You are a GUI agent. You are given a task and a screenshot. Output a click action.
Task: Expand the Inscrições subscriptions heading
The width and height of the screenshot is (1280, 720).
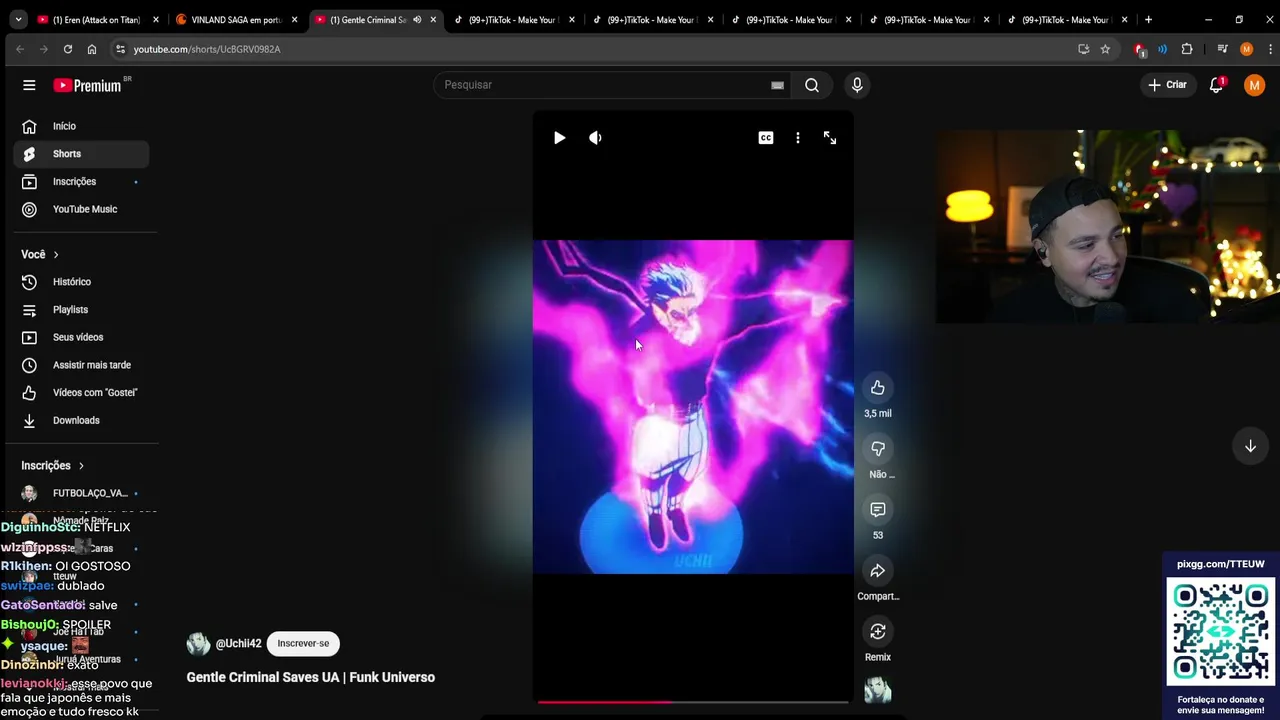coord(53,466)
